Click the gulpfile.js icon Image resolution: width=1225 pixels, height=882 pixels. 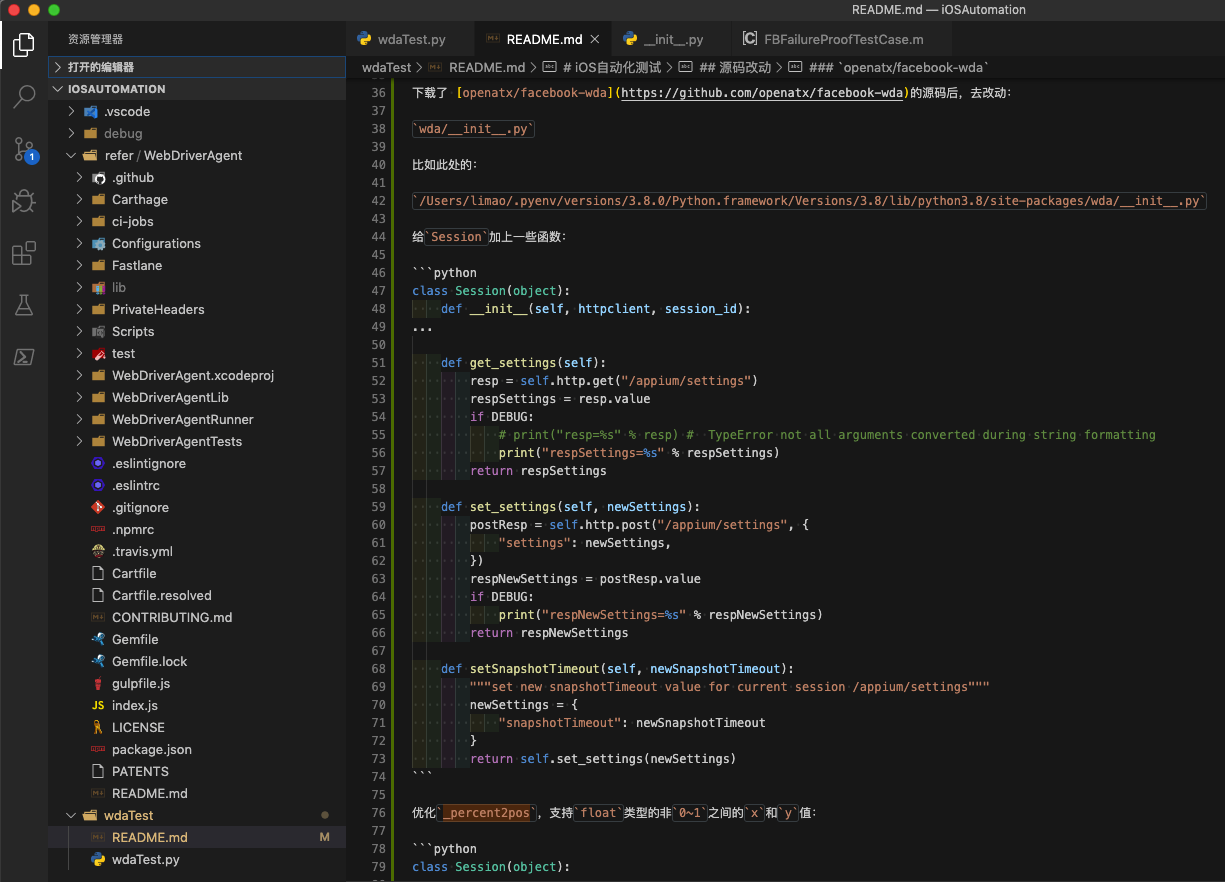coord(98,683)
